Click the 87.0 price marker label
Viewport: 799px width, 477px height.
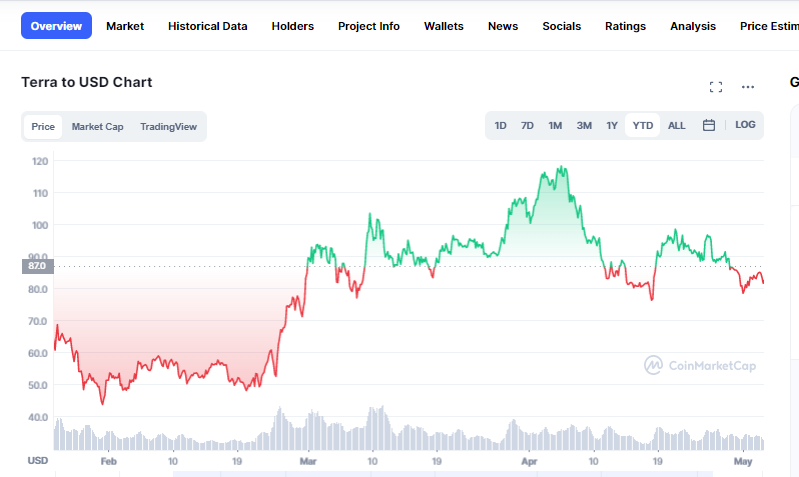[x=38, y=266]
